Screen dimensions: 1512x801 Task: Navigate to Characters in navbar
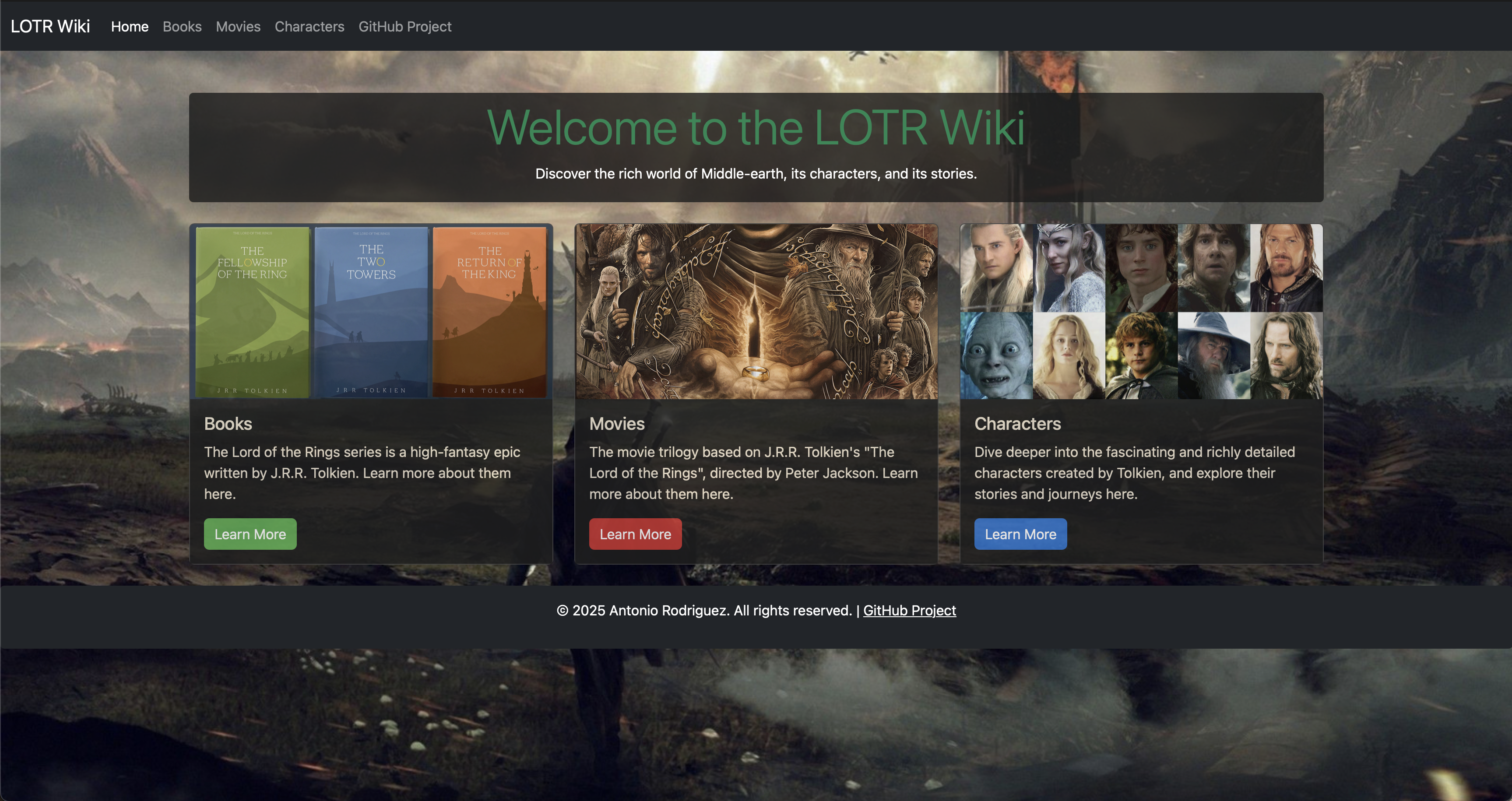tap(309, 26)
